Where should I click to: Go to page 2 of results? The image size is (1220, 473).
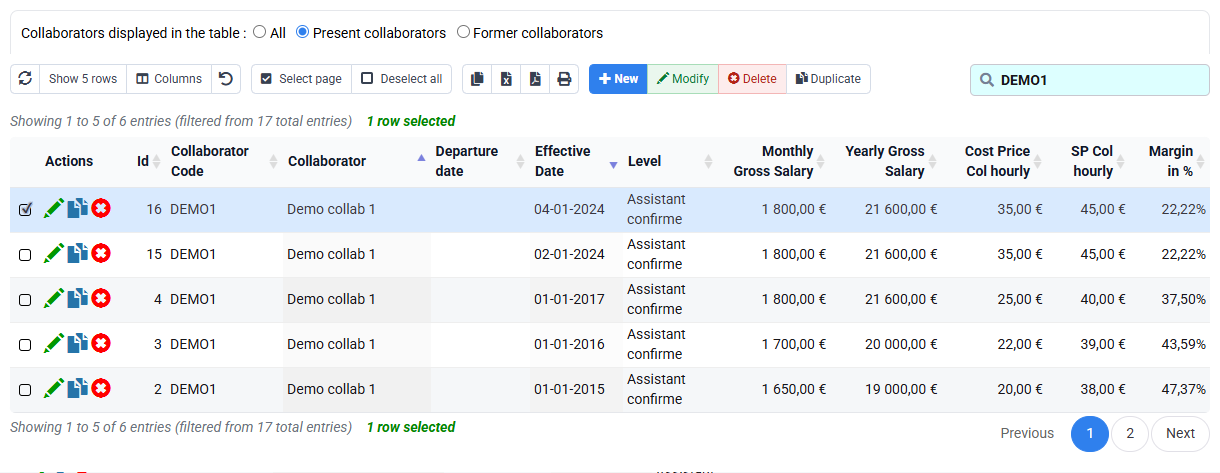(1130, 434)
